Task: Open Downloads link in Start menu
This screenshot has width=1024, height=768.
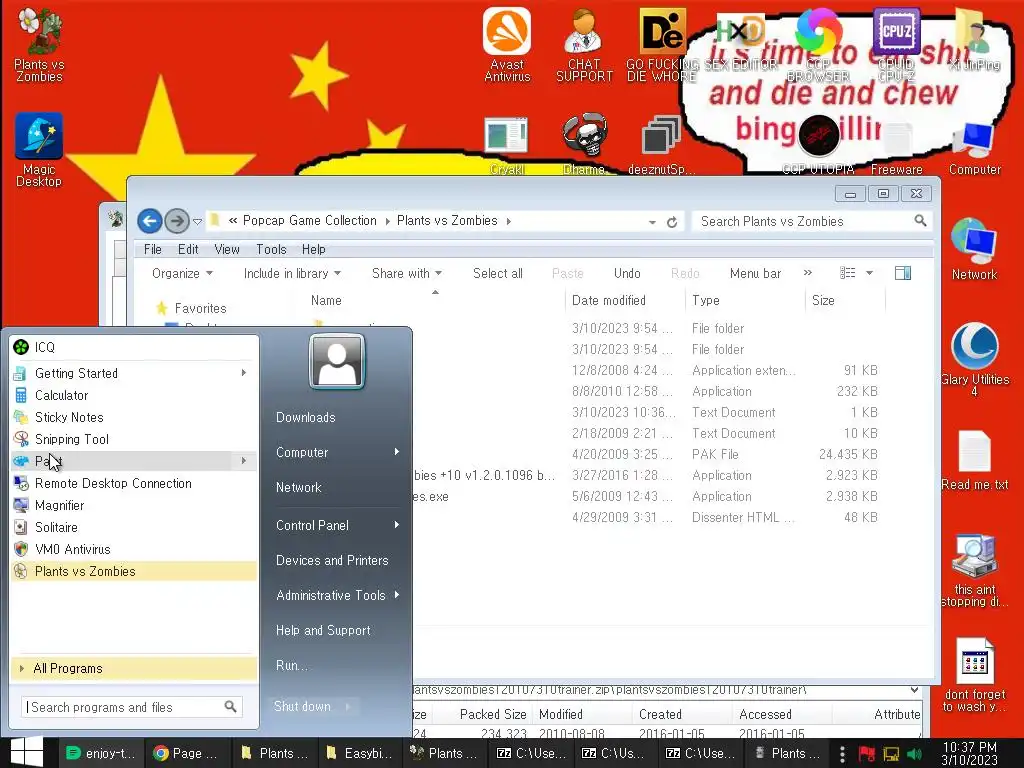Action: [306, 417]
